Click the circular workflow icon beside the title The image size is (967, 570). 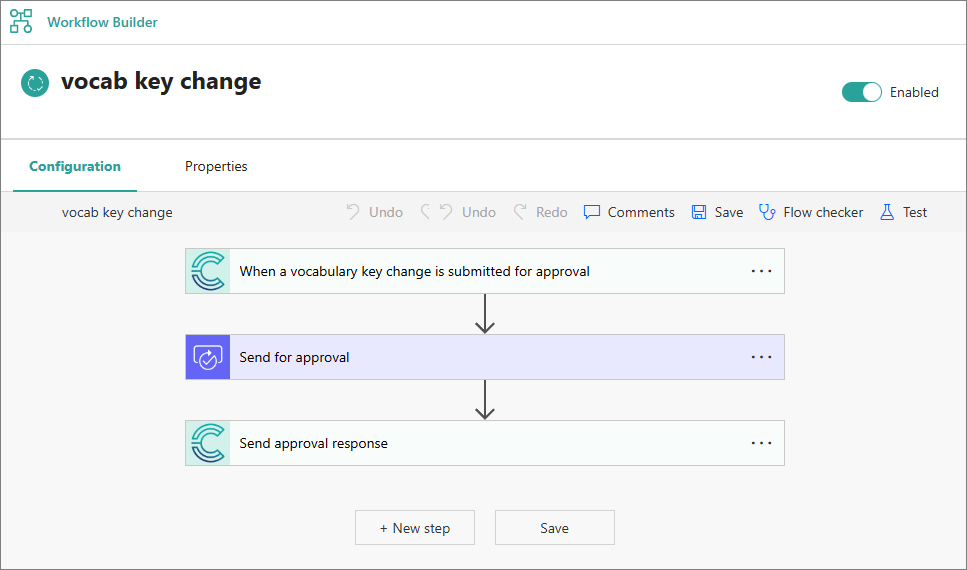tap(35, 83)
